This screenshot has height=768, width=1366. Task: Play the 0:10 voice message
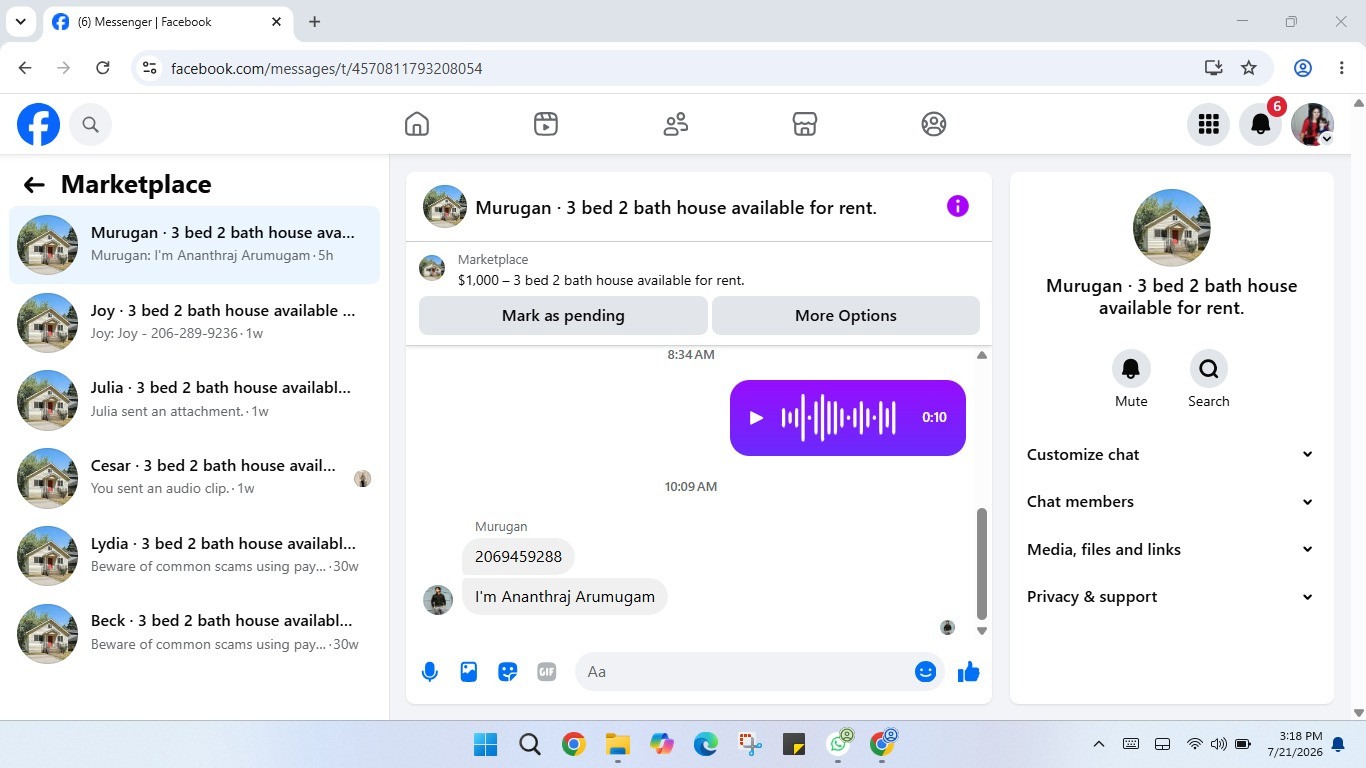point(757,418)
